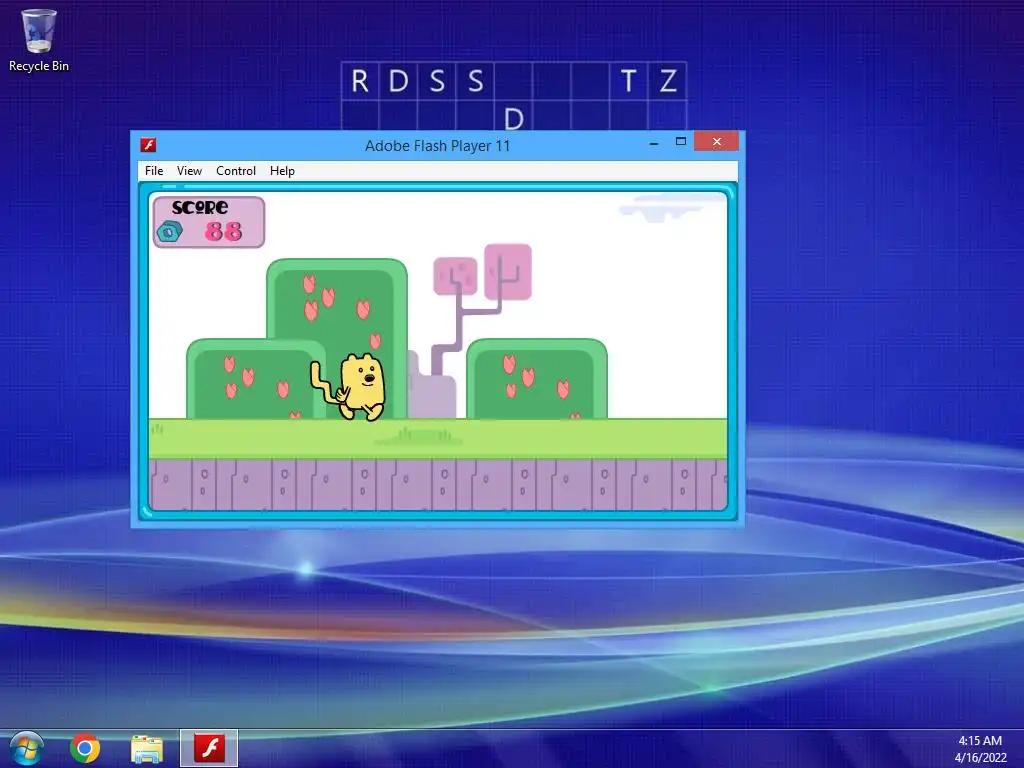Click the blue nut icon in score panel
The width and height of the screenshot is (1024, 768).
[x=170, y=231]
